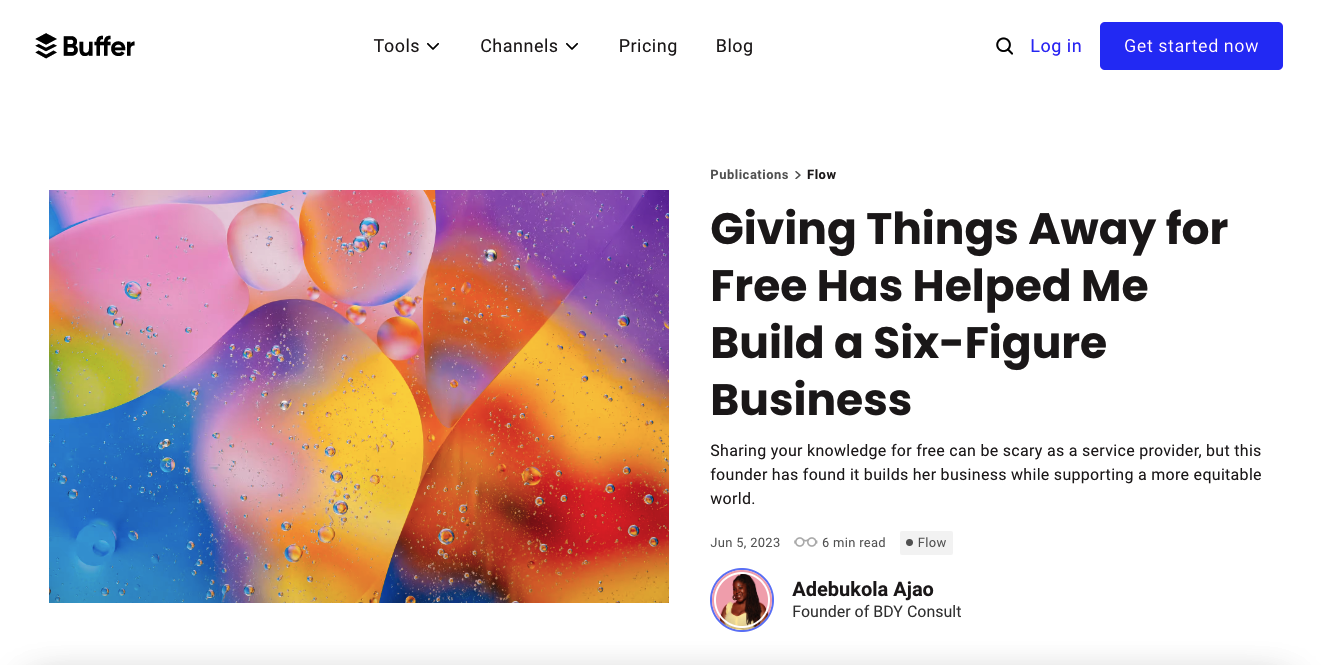Click the colorful bubbles article image
The height and width of the screenshot is (665, 1329).
pos(359,396)
